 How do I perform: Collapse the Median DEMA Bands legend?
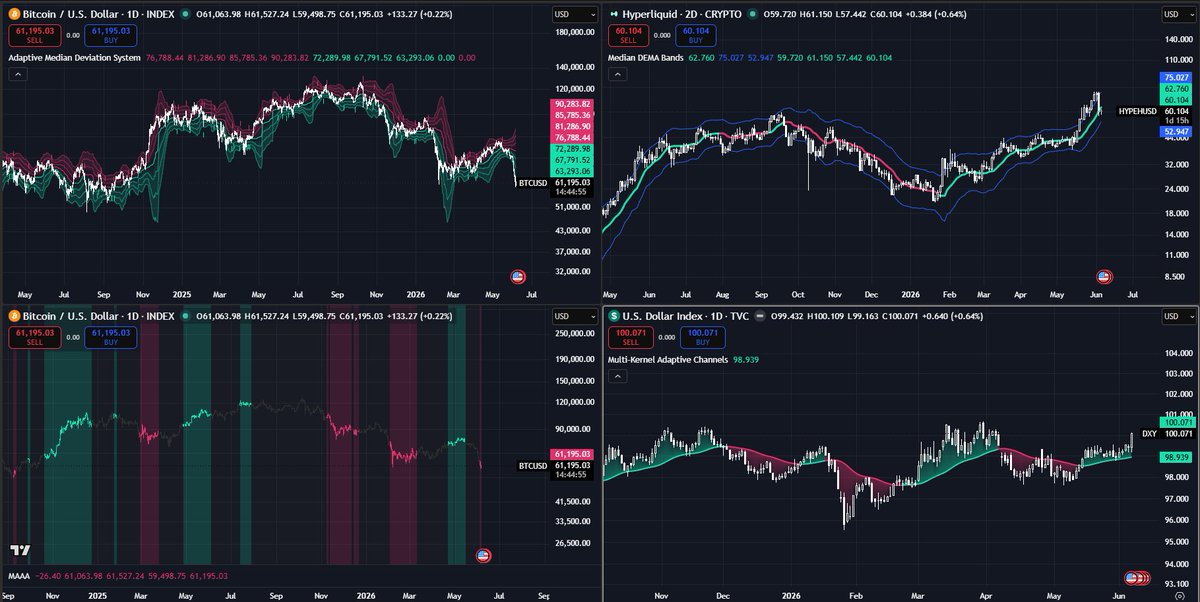617,75
